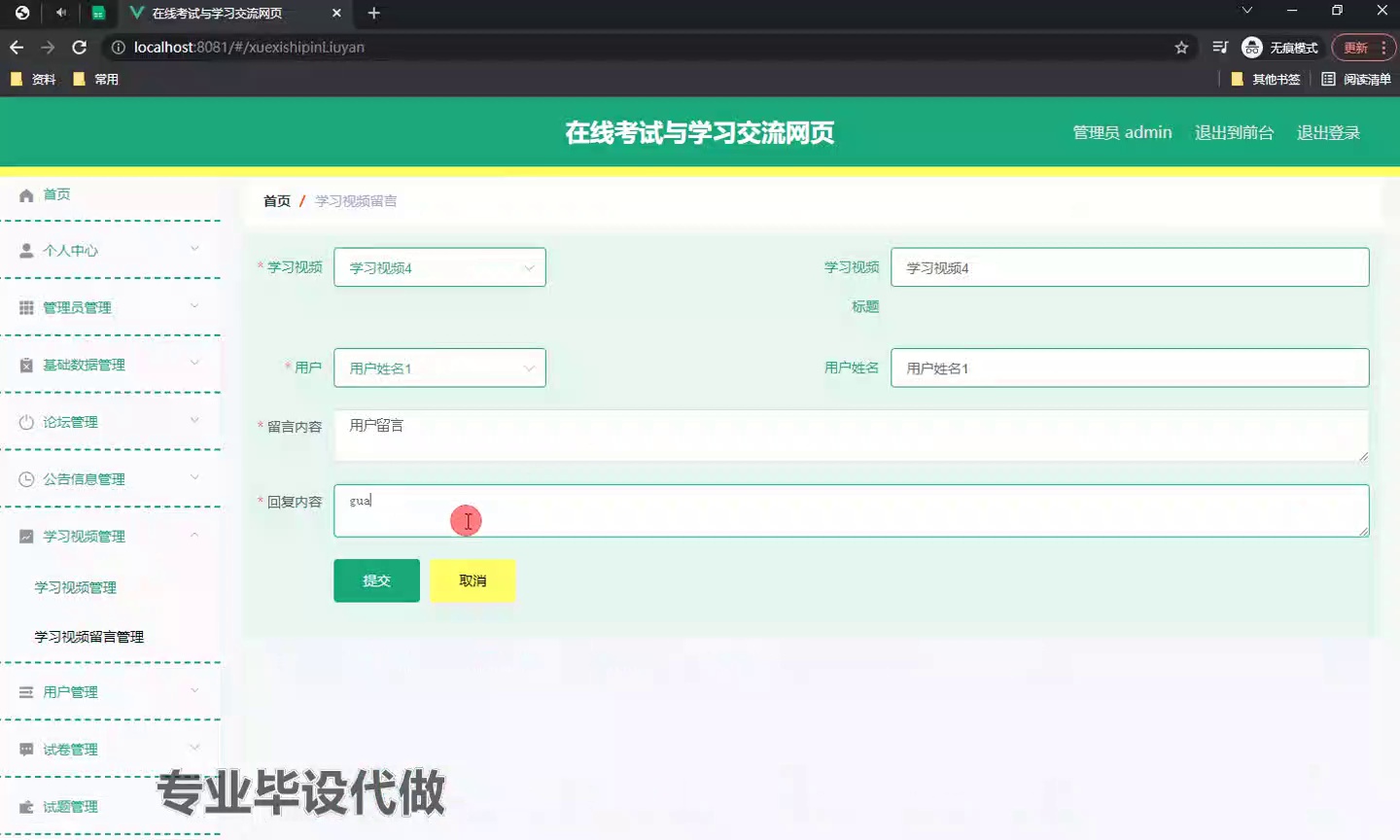The width and height of the screenshot is (1400, 840).
Task: Expand the 公告信息管理 menu chevron
Action: point(194,477)
